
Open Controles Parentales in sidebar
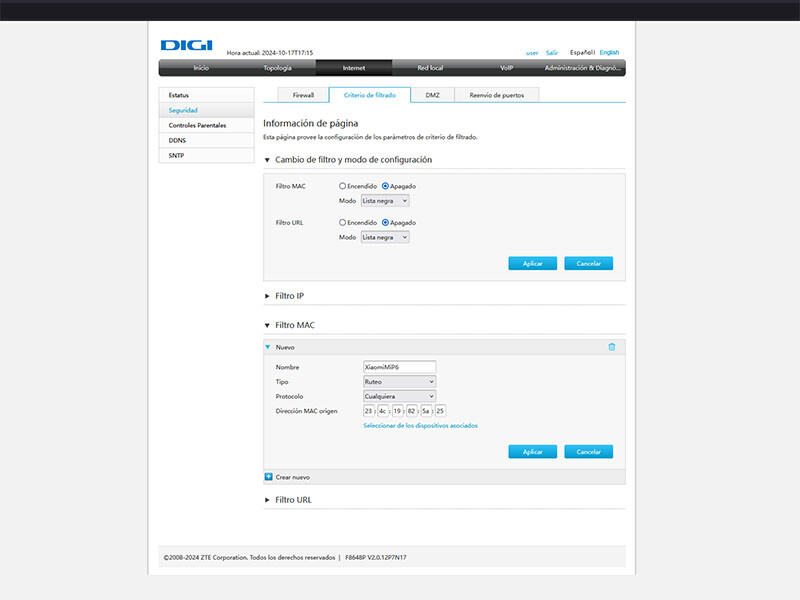(206, 125)
